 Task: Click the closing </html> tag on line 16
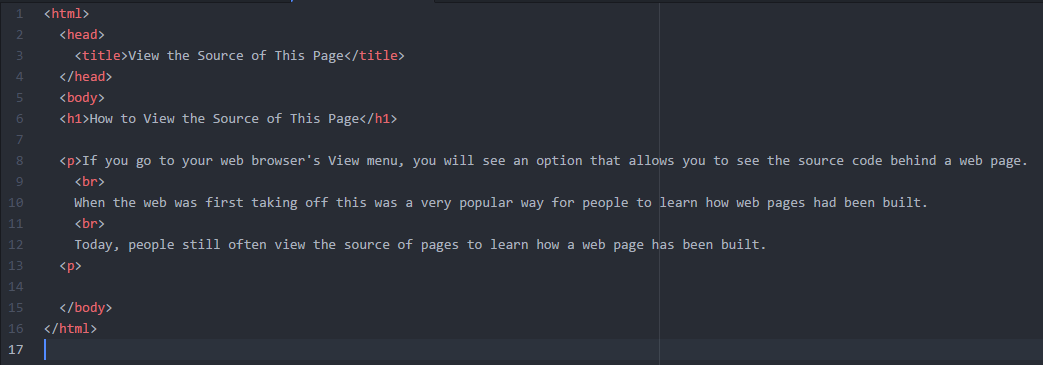tap(71, 328)
